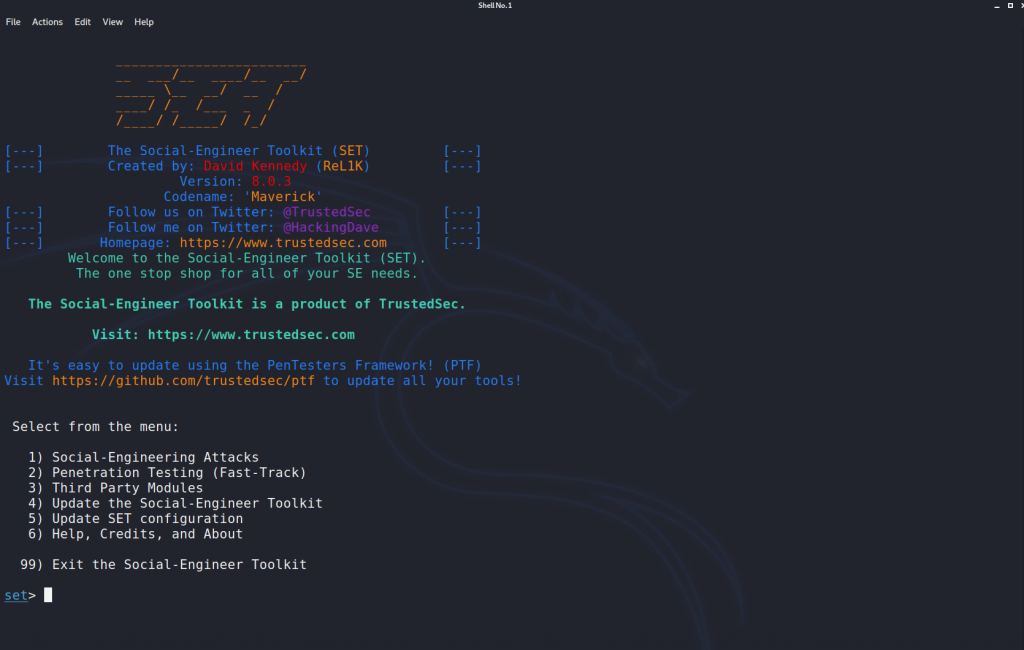The image size is (1024, 650).
Task: Click the 'Shell No. 1' window title
Action: coord(495,5)
